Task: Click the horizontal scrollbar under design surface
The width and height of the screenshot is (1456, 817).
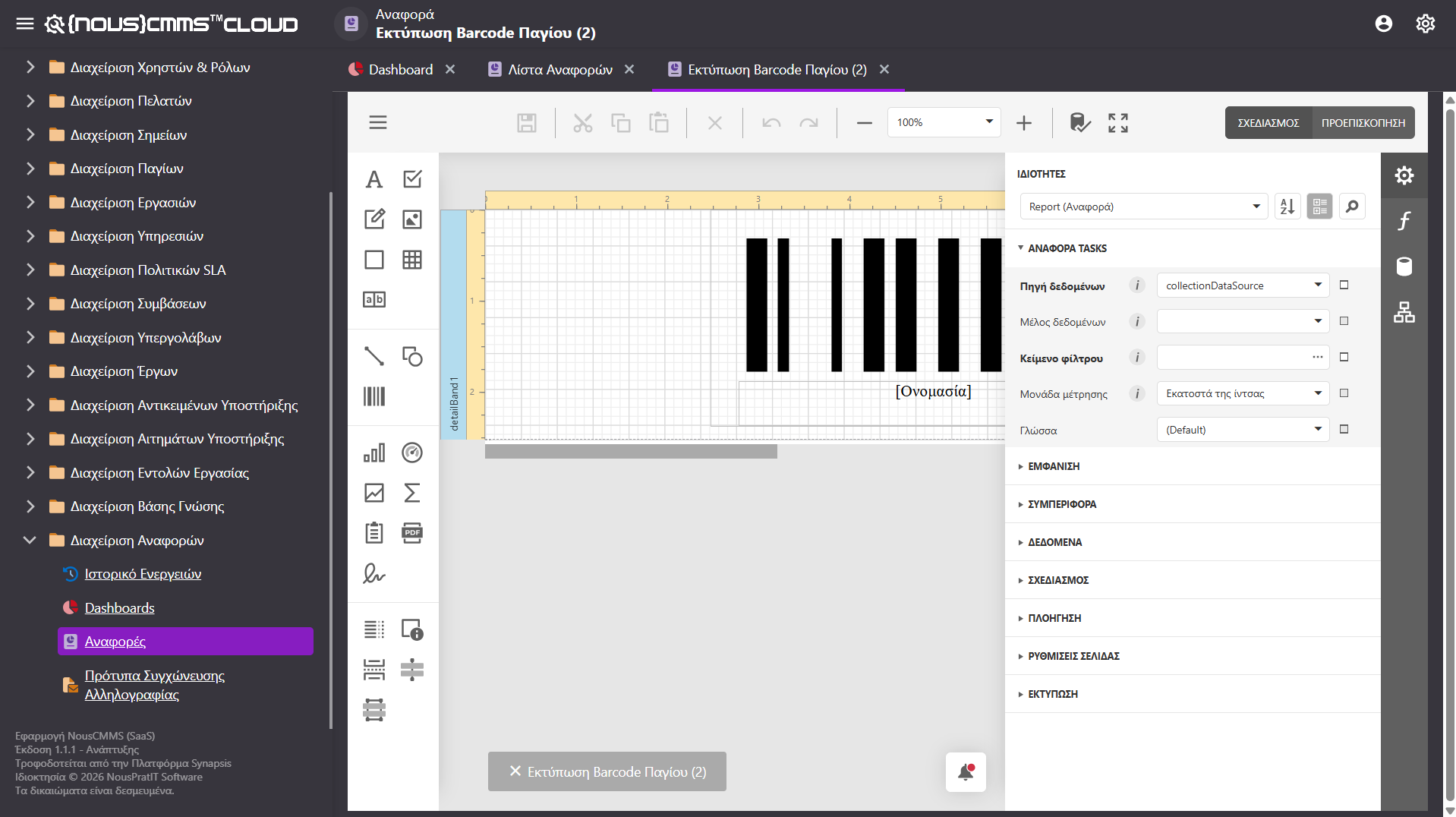Action: (631, 452)
